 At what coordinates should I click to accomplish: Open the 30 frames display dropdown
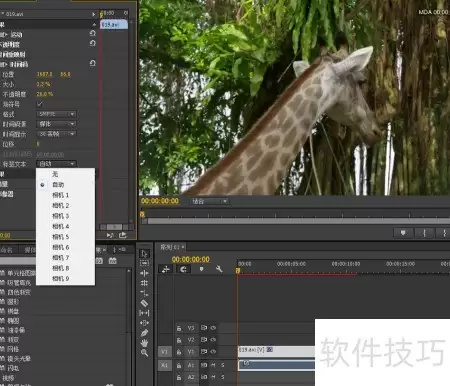click(56, 134)
